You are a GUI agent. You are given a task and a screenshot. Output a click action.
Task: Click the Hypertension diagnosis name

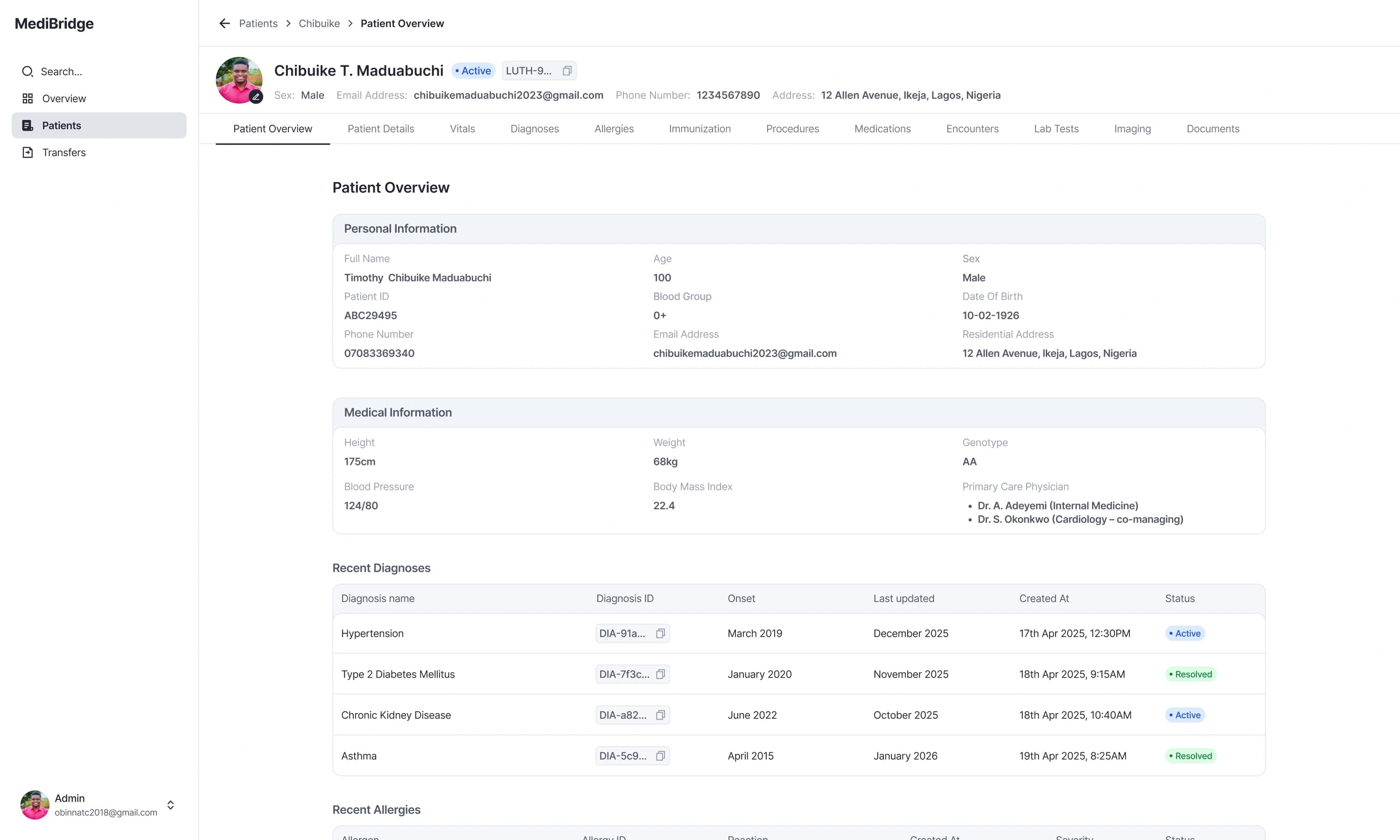point(372,633)
